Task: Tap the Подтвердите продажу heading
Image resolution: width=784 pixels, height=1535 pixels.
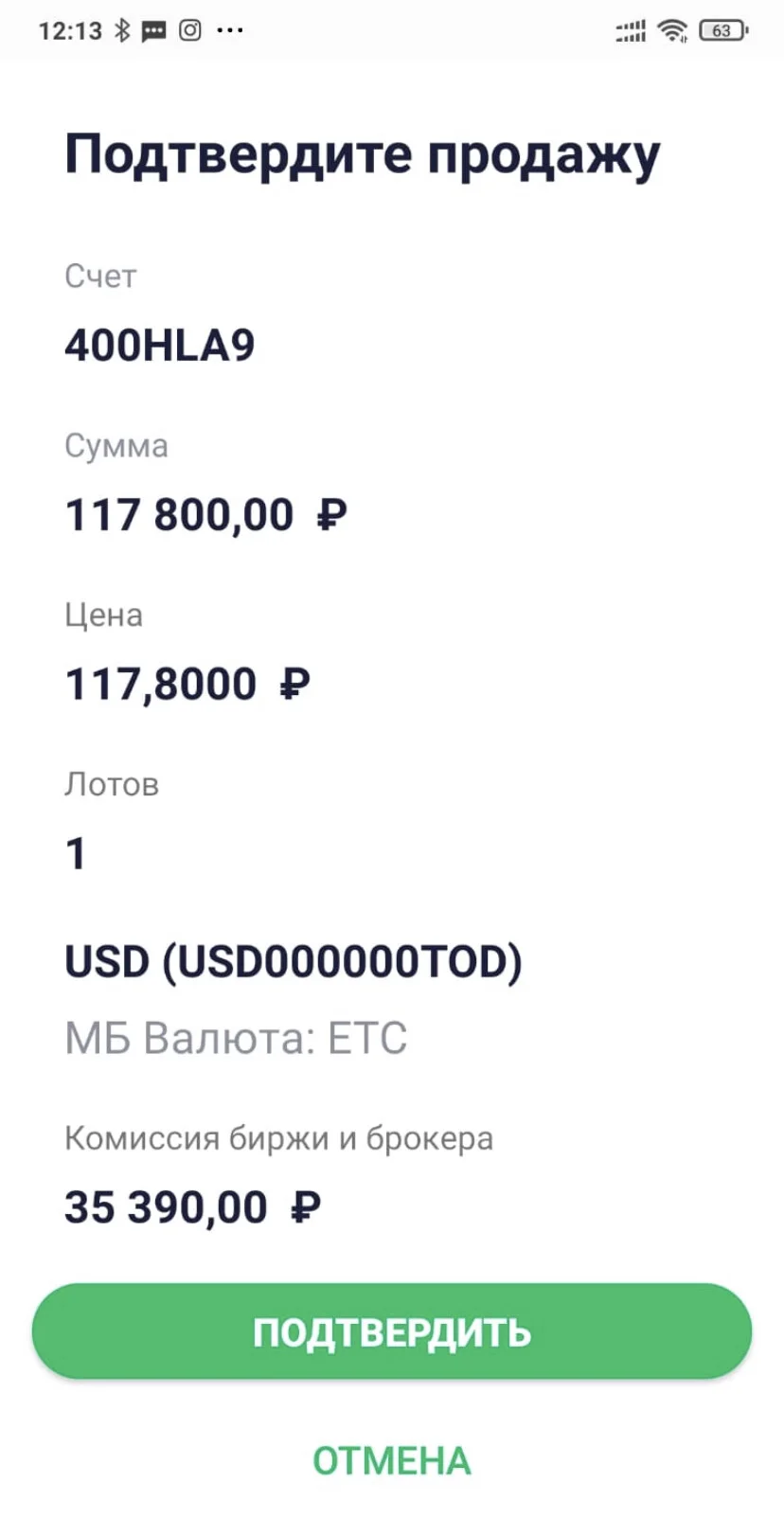Action: tap(363, 155)
